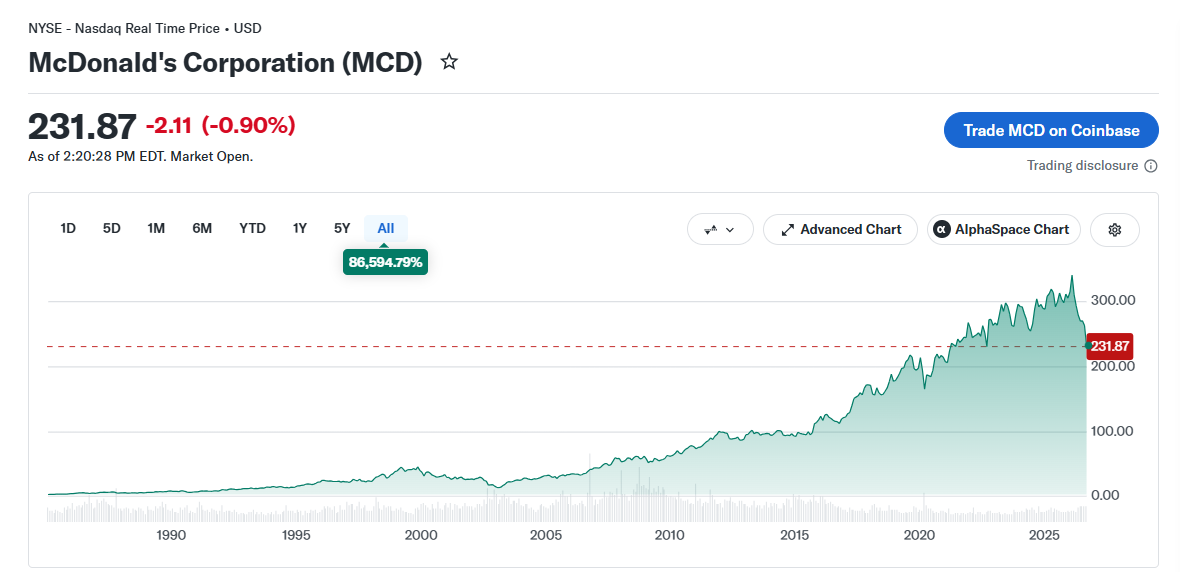
Task: Click the As of 2:20:28 PM EDT timestamp
Action: point(141,157)
